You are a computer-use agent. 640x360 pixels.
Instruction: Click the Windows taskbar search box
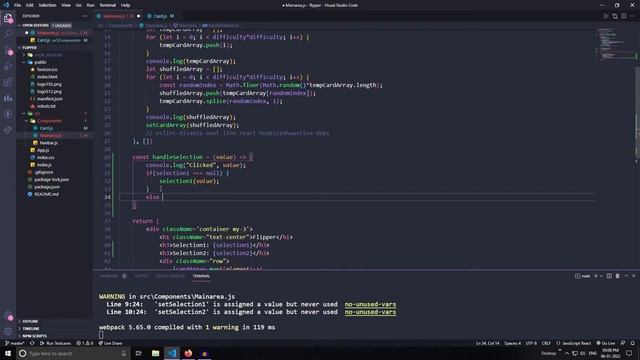[73, 353]
